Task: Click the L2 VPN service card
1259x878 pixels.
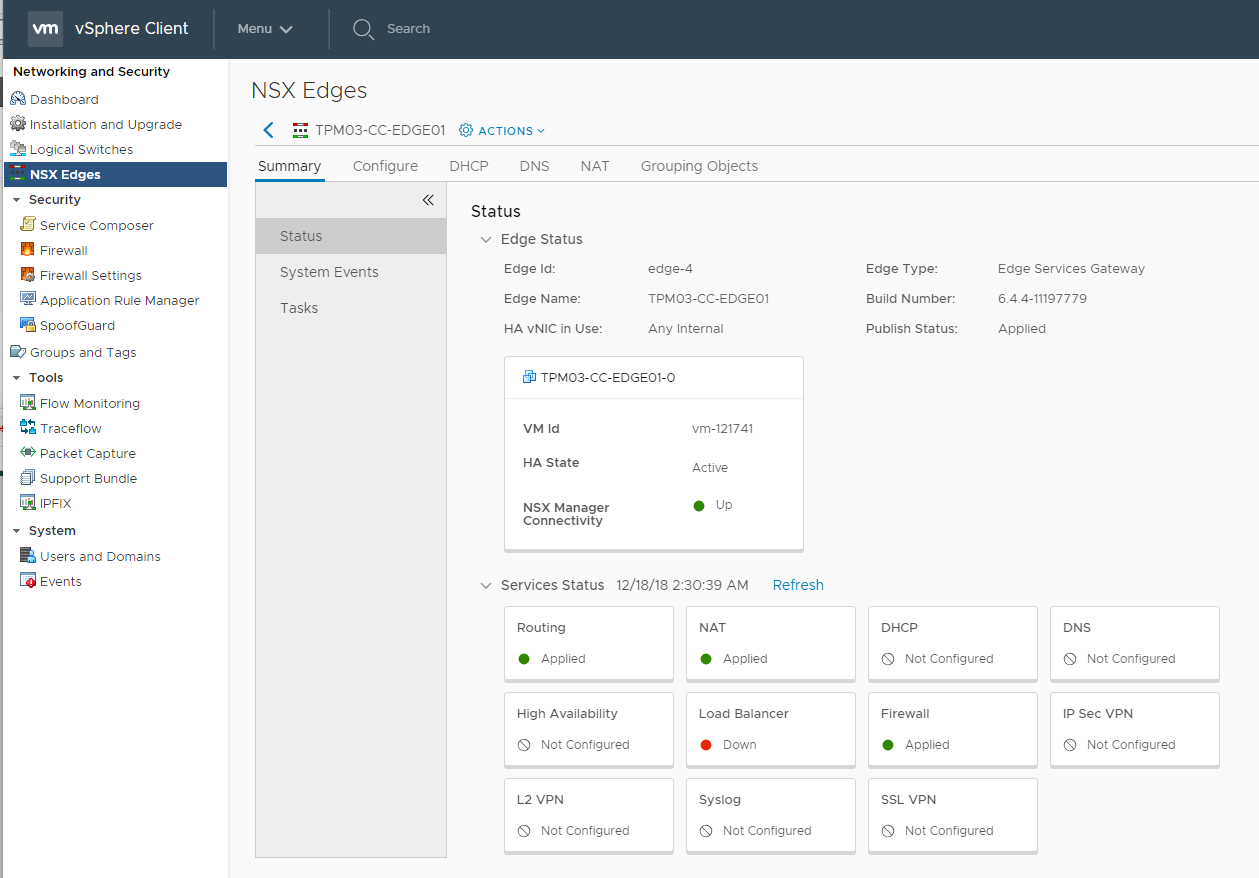Action: [588, 815]
